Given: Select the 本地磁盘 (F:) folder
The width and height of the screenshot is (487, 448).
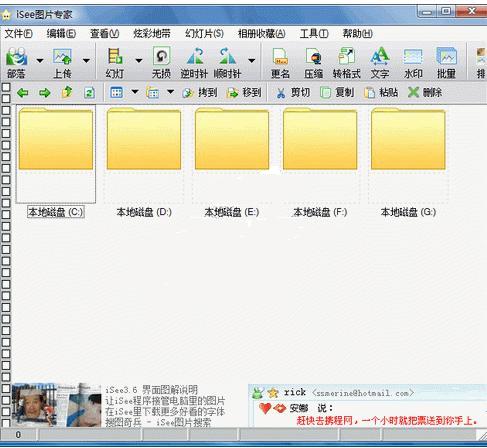Looking at the screenshot, I should coord(320,162).
